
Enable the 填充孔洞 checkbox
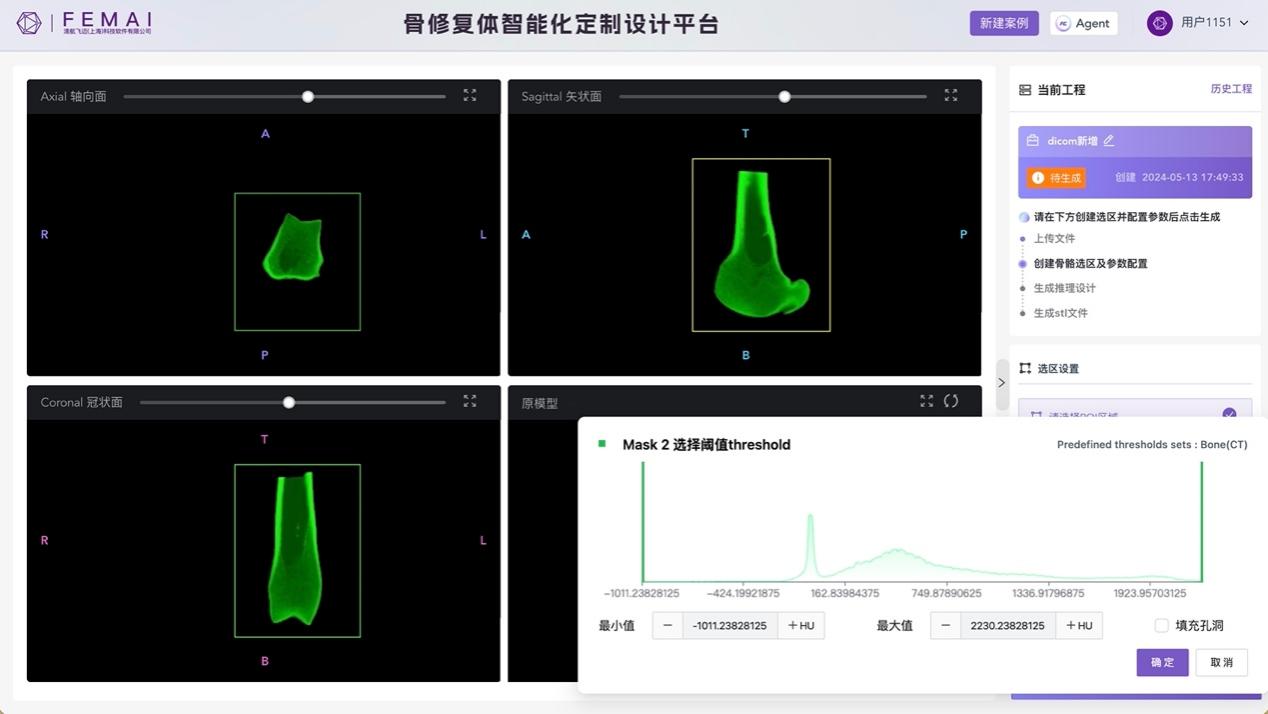tap(1161, 626)
